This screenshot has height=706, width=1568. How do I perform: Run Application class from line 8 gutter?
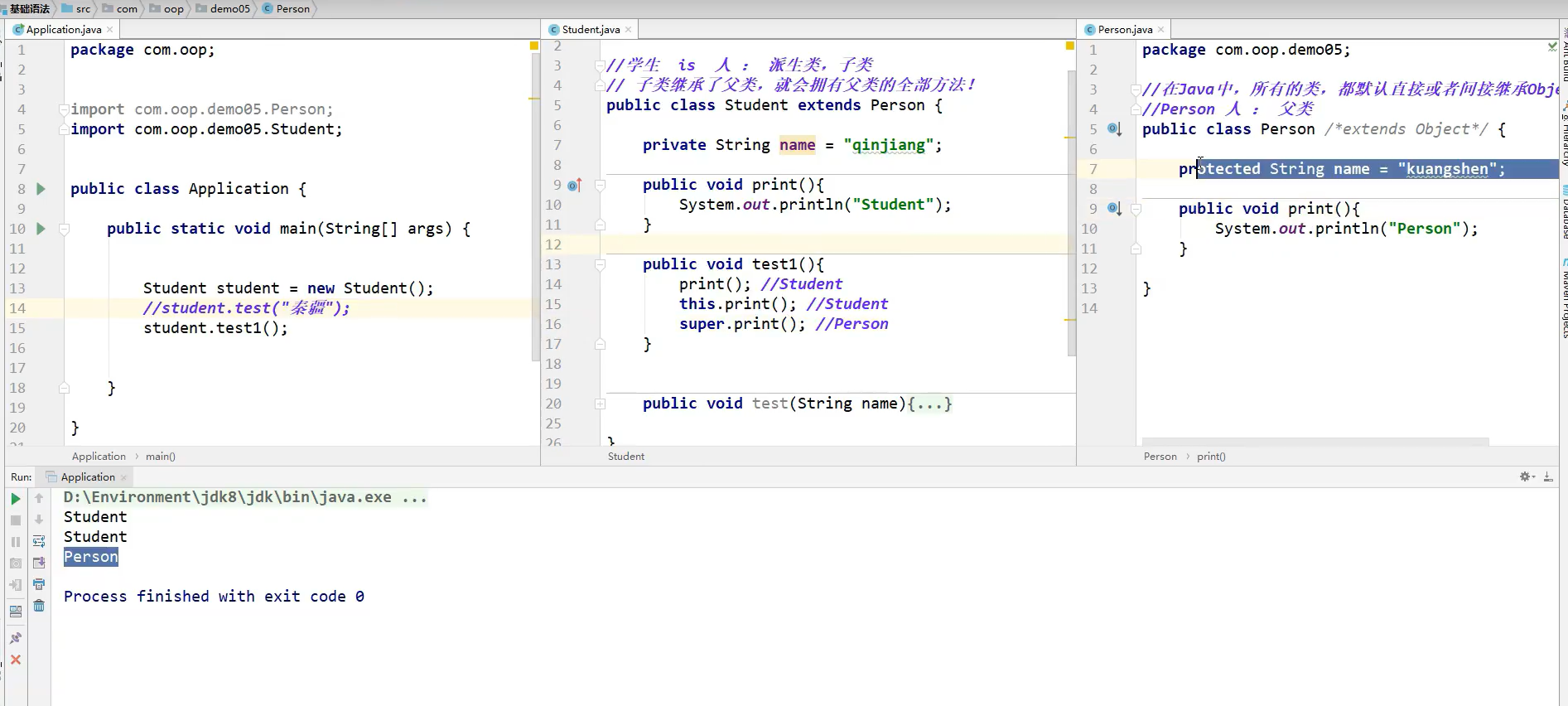pos(41,189)
